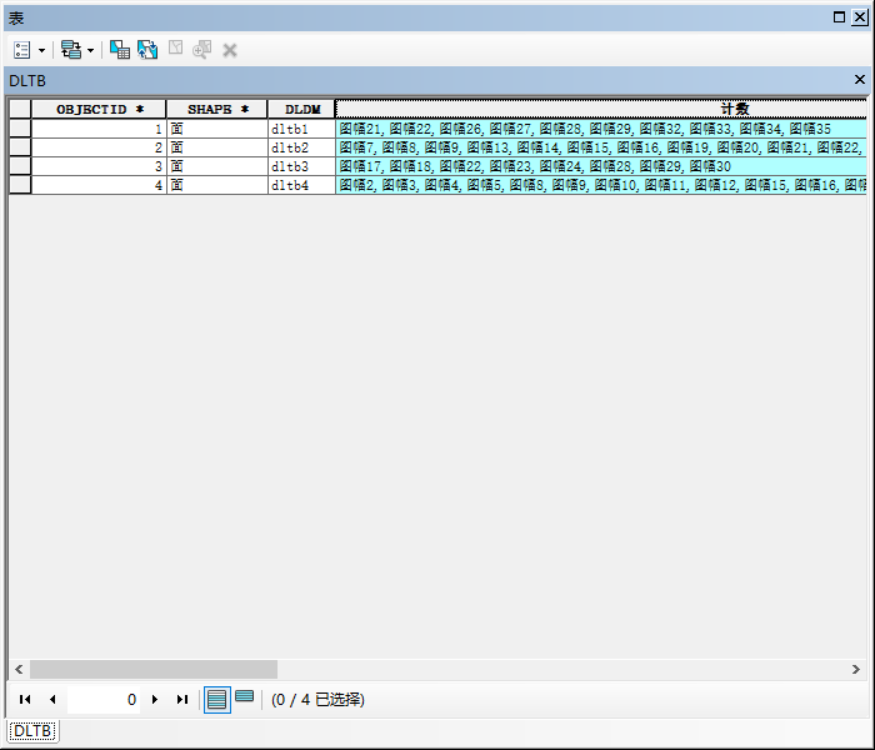Click the Delete Selected toolbar icon

(229, 51)
